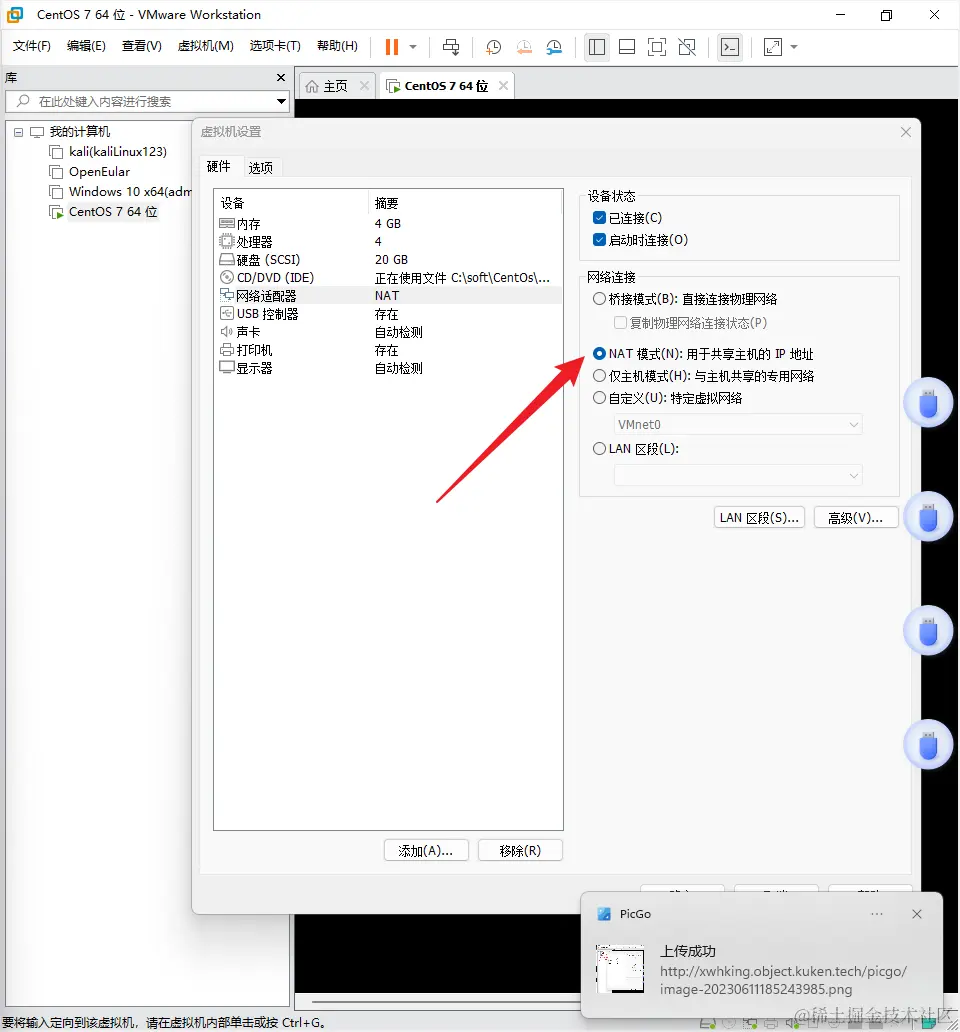Select 硬盘 (SCSI) device row
The height and width of the screenshot is (1032, 960).
388,260
